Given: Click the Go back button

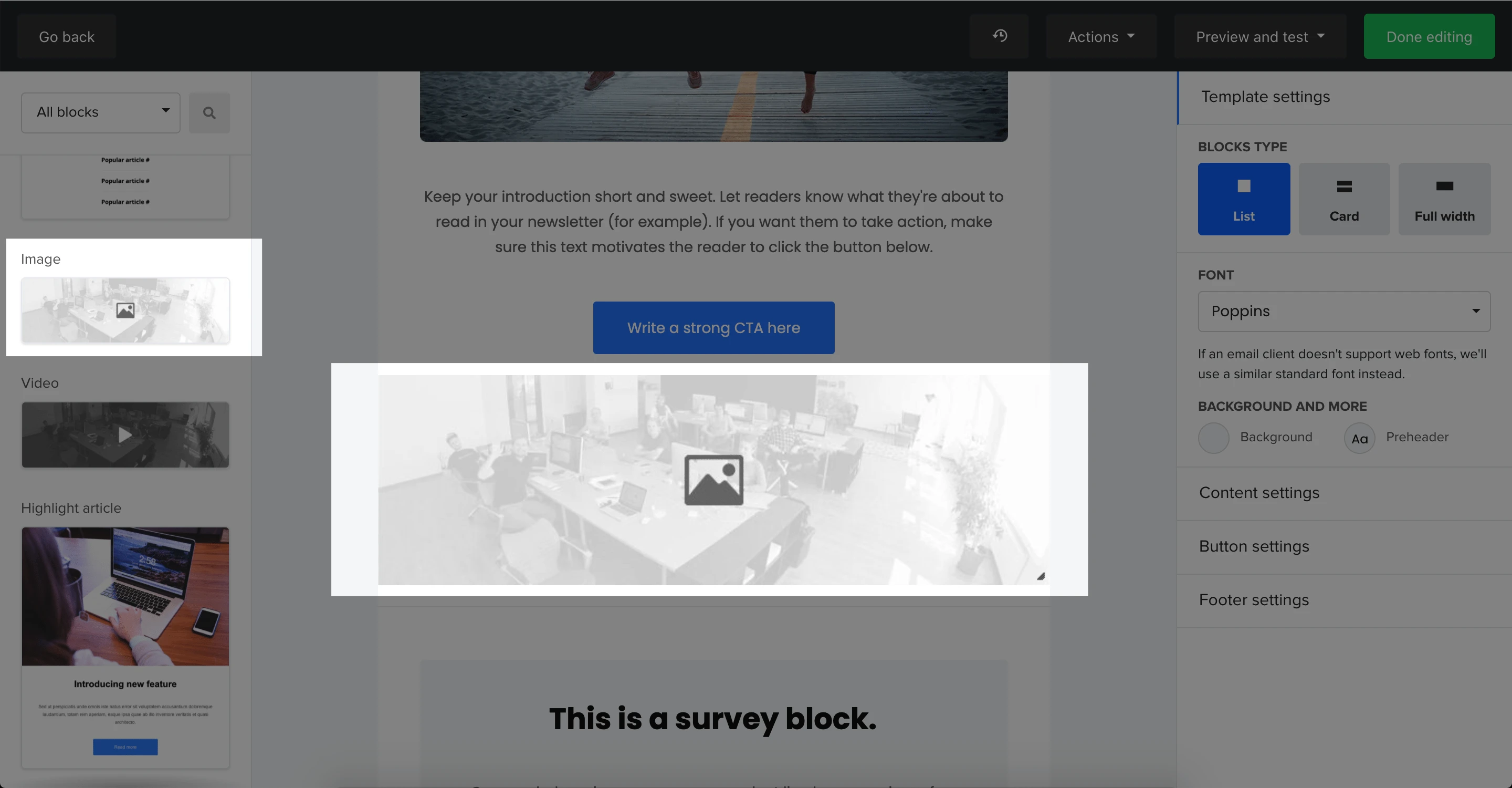Looking at the screenshot, I should [66, 36].
